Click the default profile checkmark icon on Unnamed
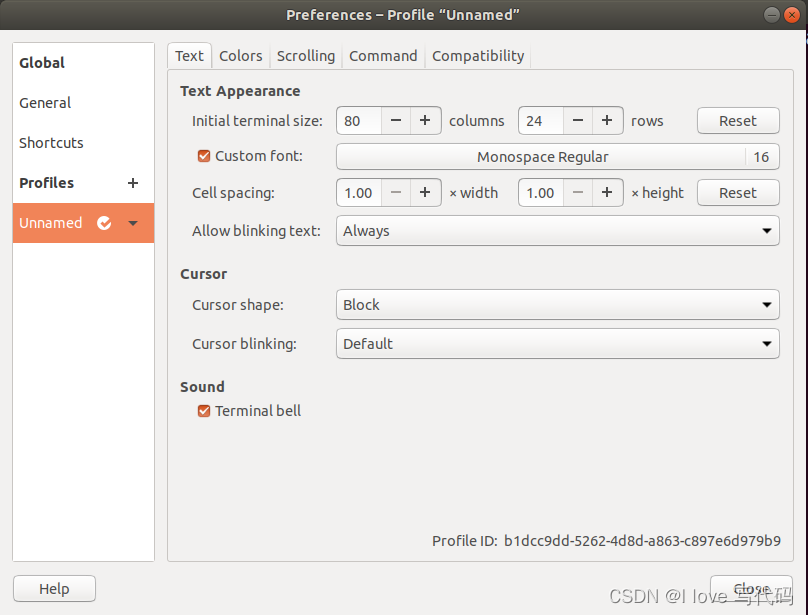Image resolution: width=808 pixels, height=615 pixels. pos(104,223)
